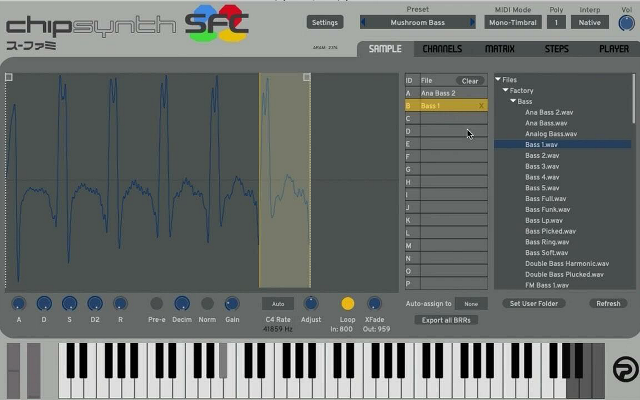Select Ana Bass 2.wav file

[x=549, y=112]
